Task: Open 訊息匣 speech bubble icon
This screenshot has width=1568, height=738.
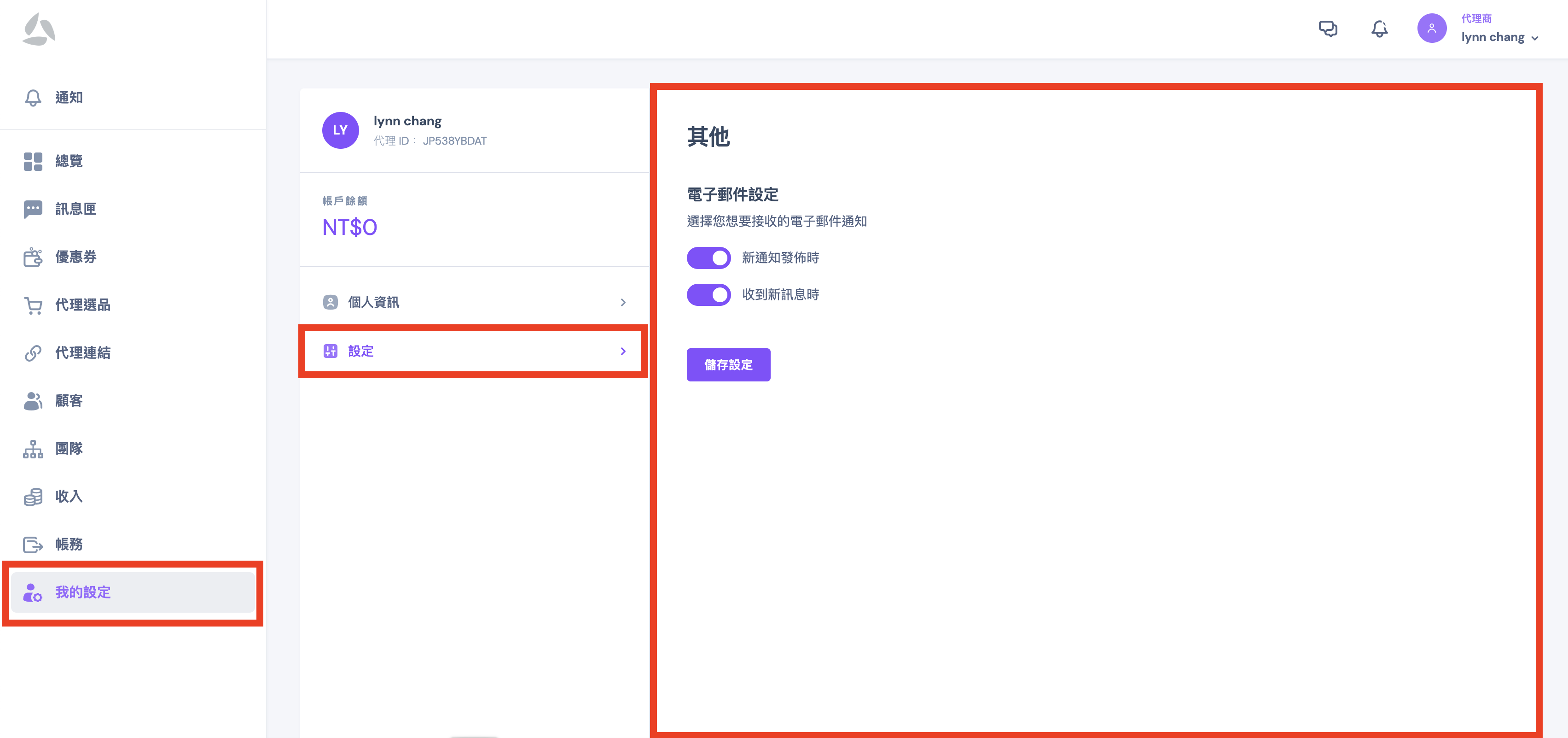Action: [33, 209]
